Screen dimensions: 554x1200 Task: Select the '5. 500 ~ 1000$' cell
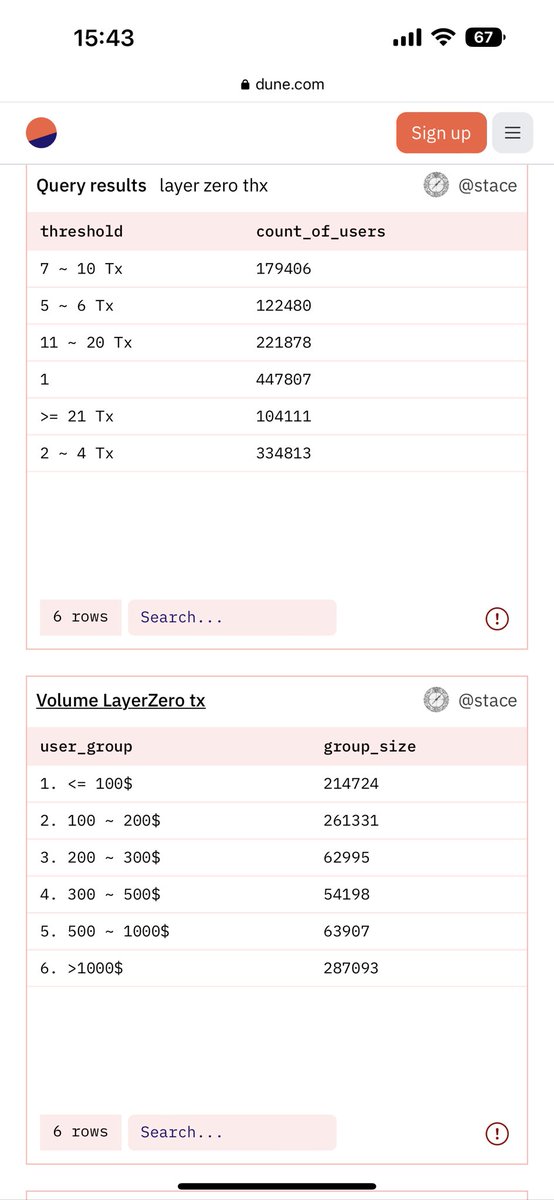pos(105,931)
